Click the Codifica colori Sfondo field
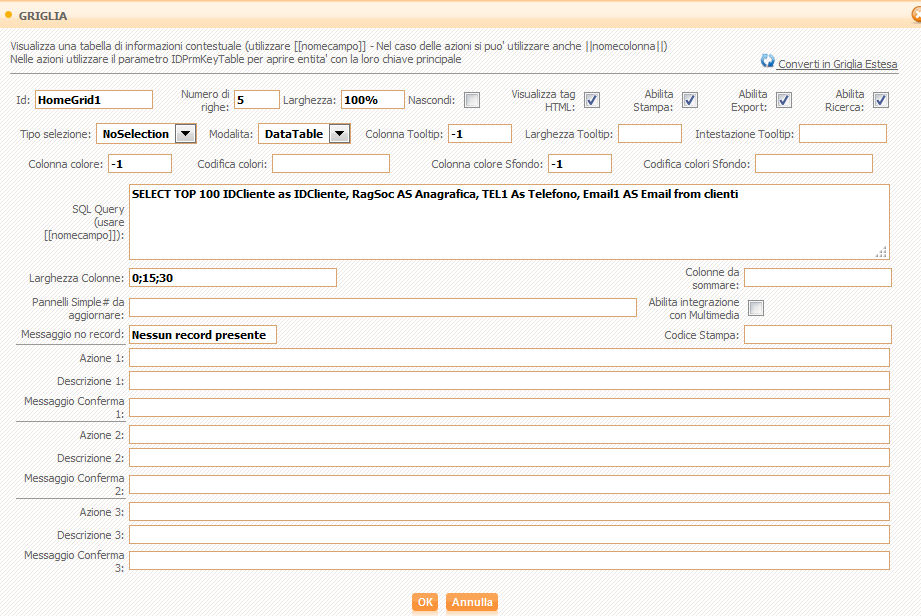Image resolution: width=921 pixels, height=616 pixels. [x=813, y=164]
